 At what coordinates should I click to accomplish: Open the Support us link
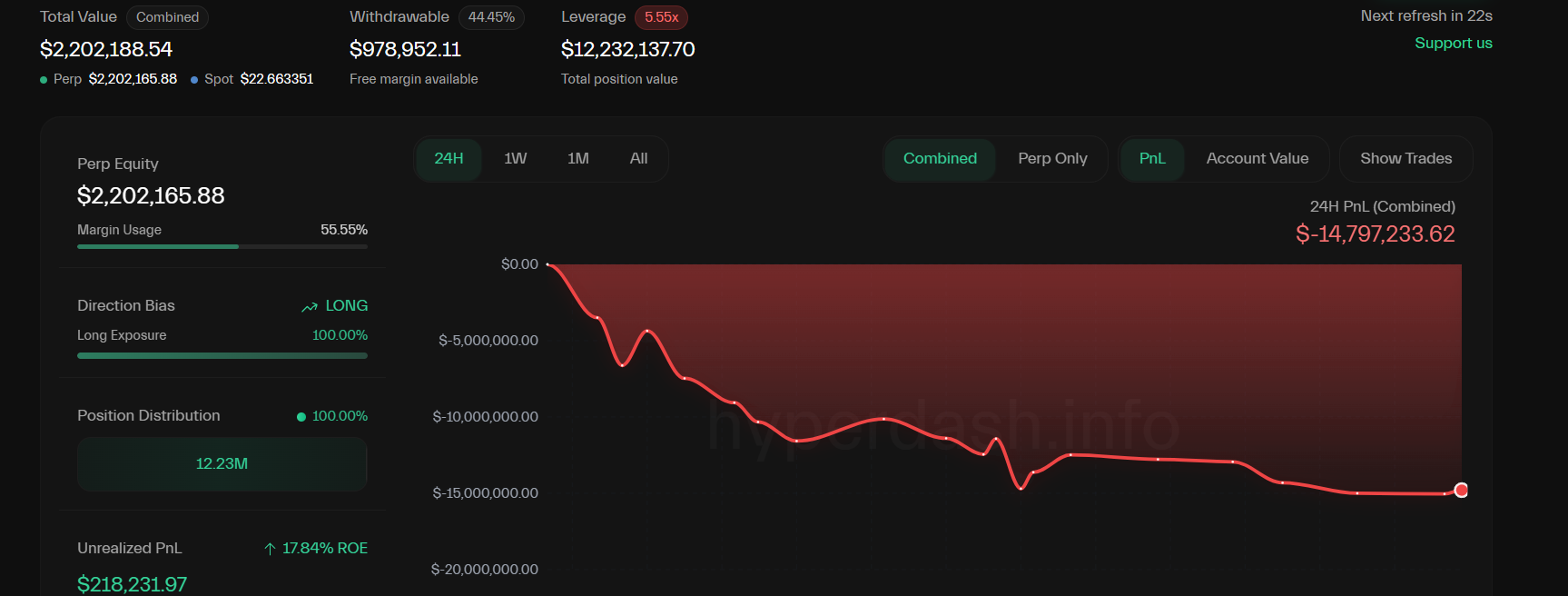tap(1453, 44)
